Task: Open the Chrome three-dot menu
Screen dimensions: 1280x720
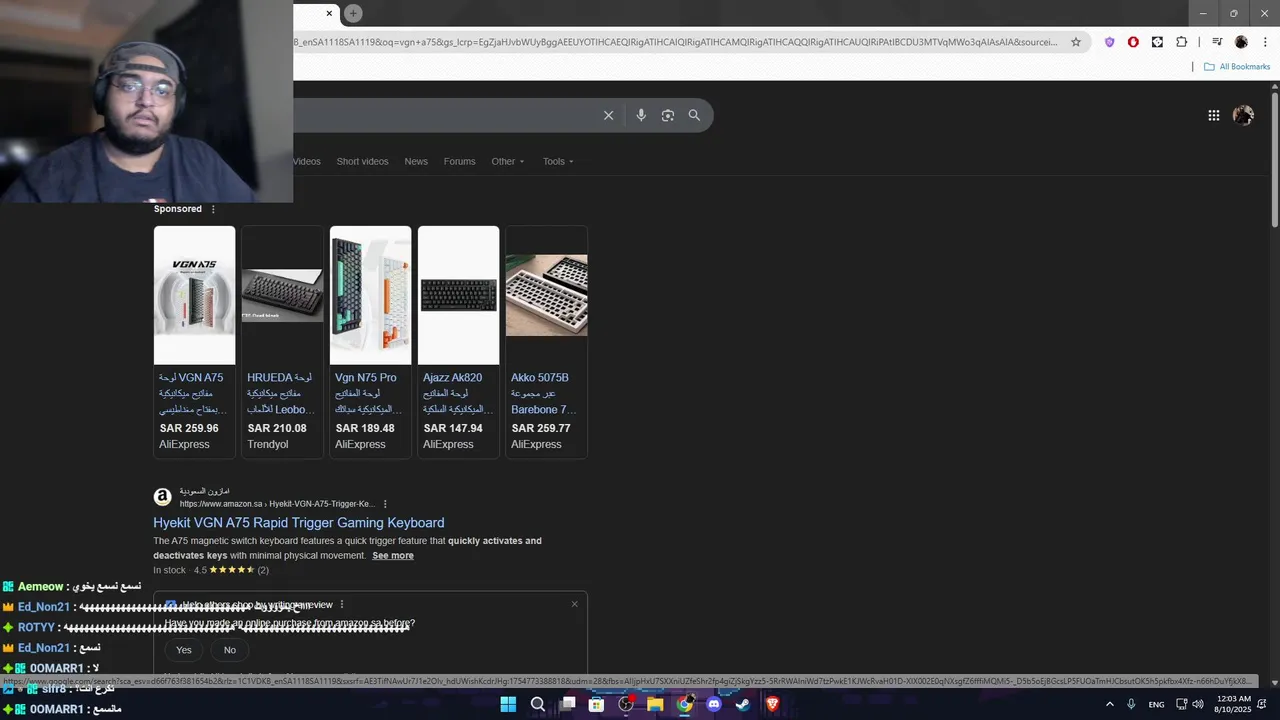Action: pyautogui.click(x=1263, y=42)
